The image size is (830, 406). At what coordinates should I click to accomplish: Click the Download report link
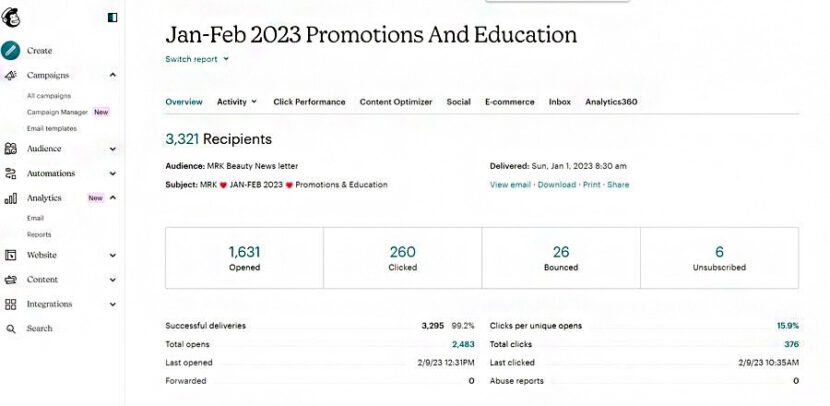pos(557,185)
